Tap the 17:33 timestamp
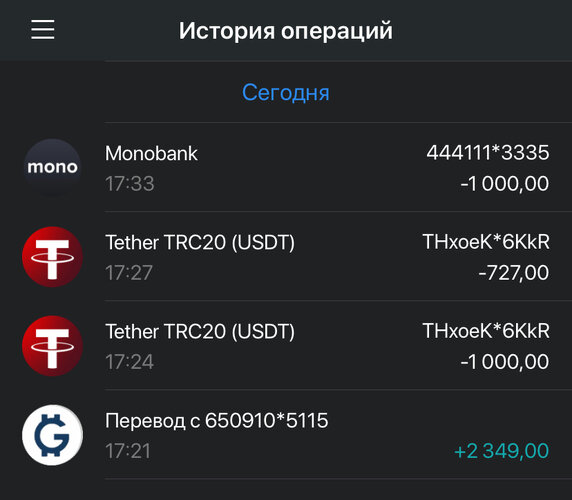The height and width of the screenshot is (500, 572). (130, 183)
